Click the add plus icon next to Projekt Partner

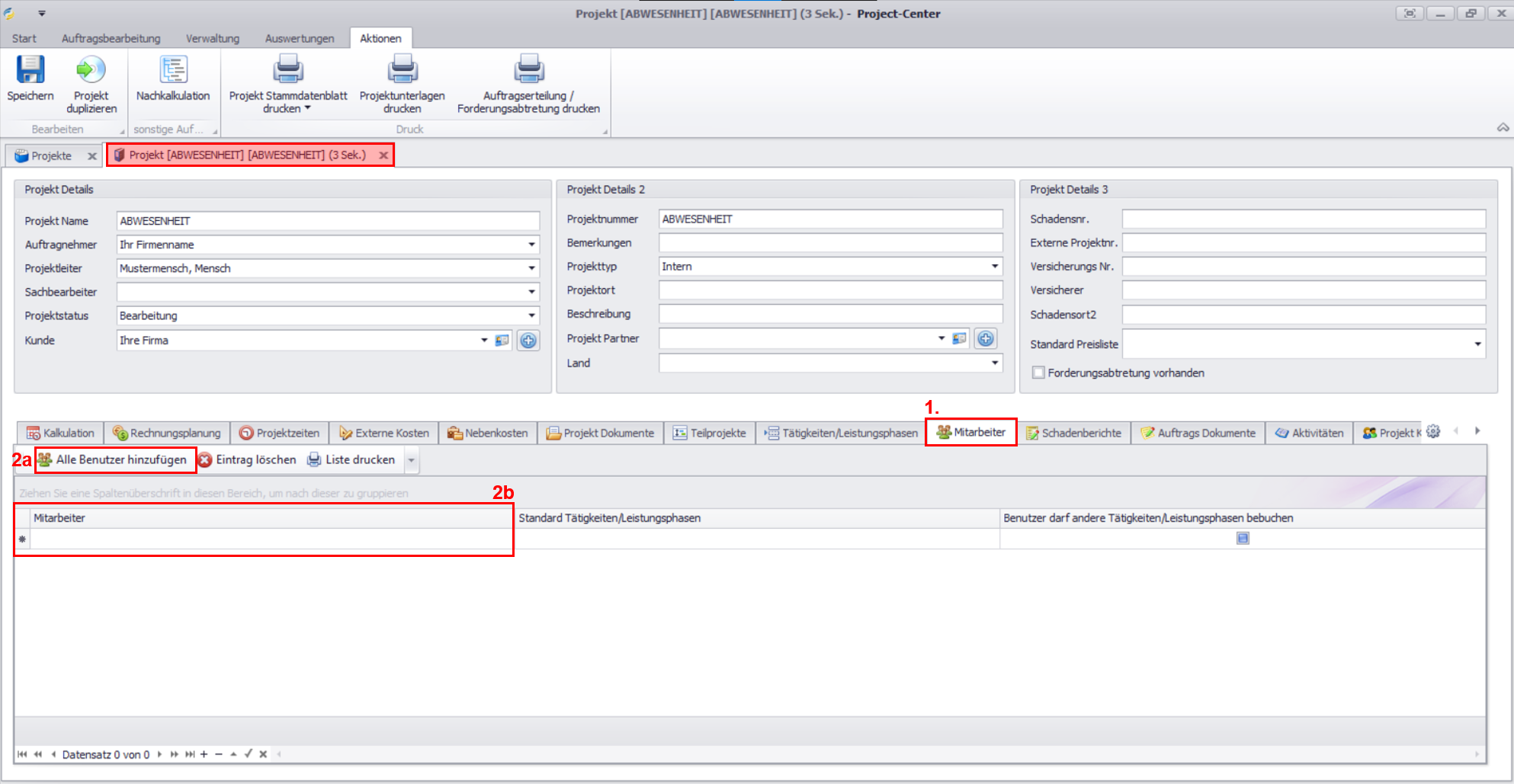point(986,339)
